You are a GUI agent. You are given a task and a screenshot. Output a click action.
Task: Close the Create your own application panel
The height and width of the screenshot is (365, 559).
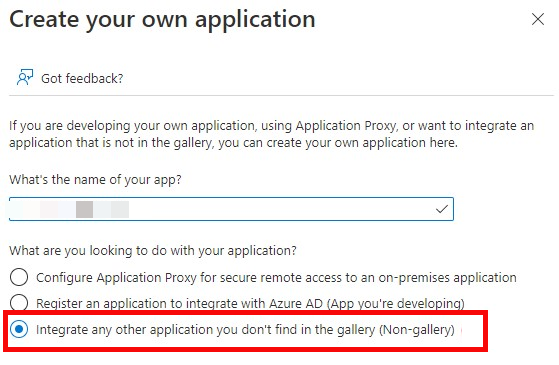coord(538,19)
